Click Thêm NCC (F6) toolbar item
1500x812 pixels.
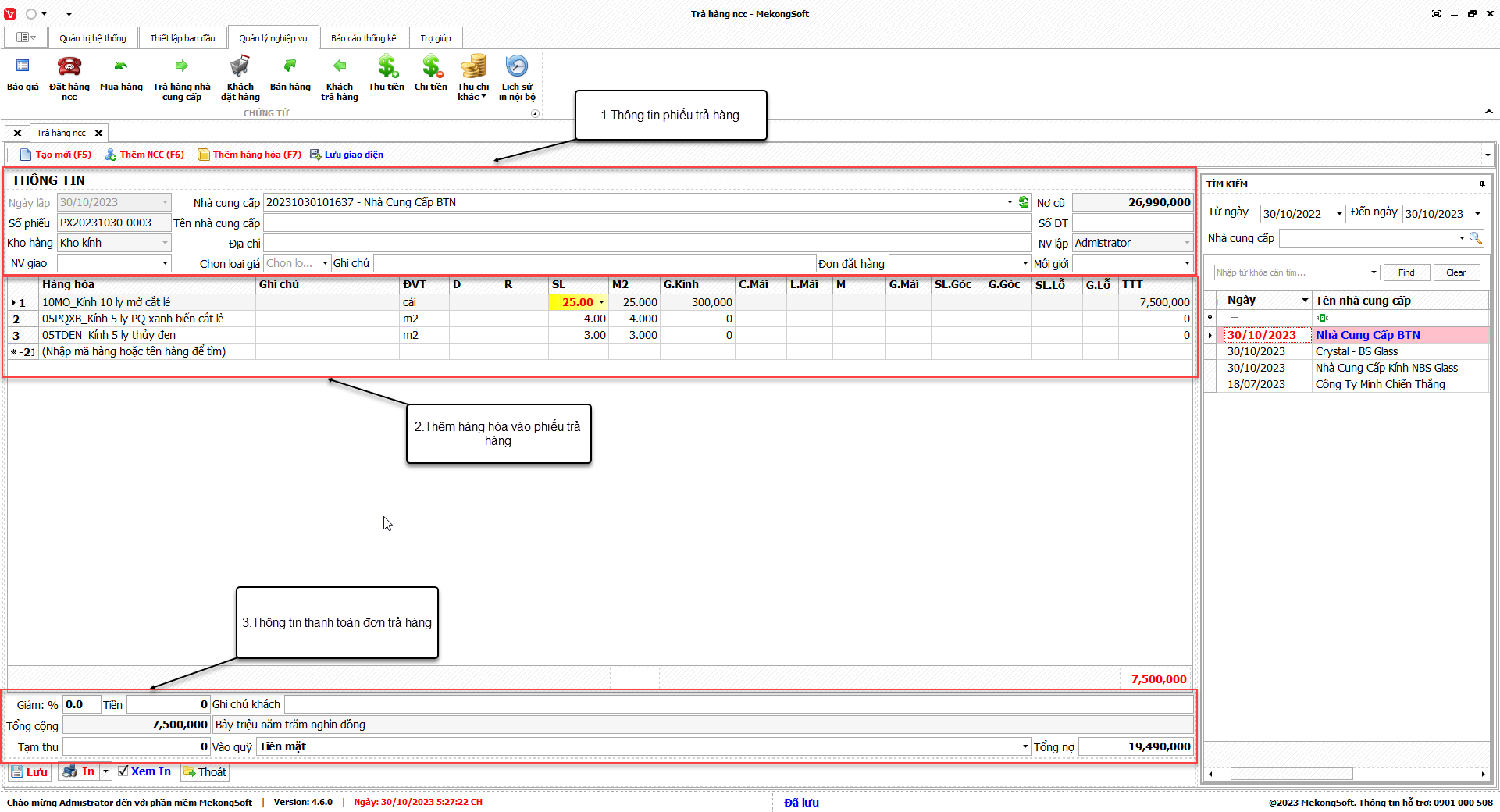point(145,155)
